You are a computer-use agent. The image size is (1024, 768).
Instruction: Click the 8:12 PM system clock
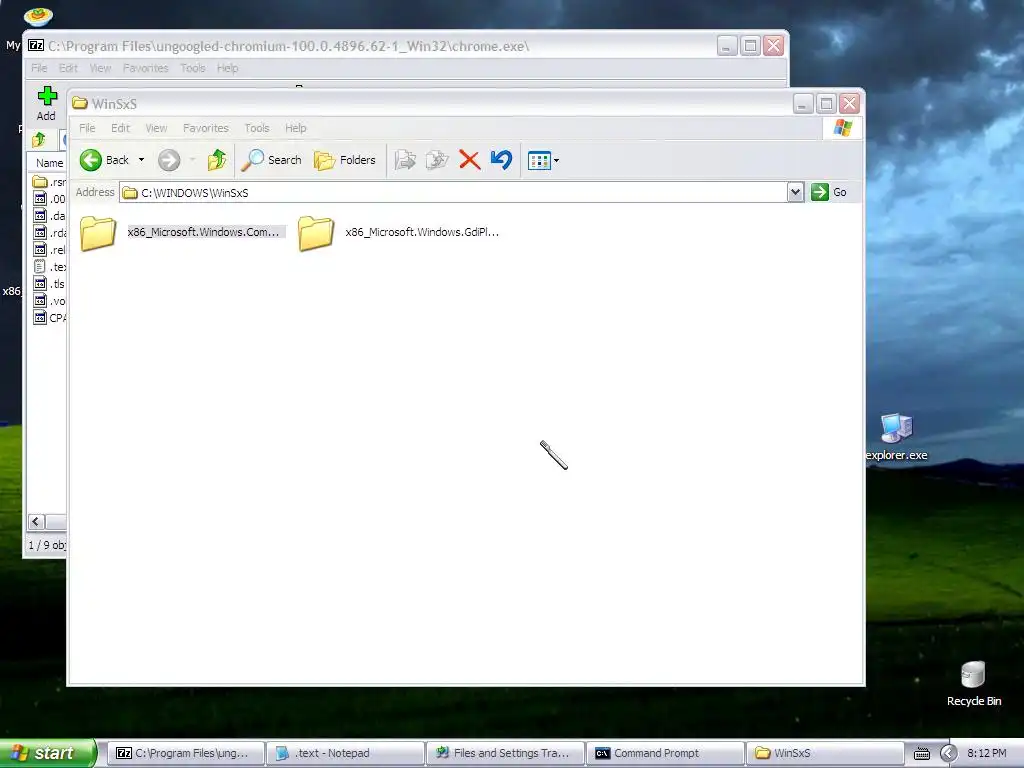(x=987, y=753)
